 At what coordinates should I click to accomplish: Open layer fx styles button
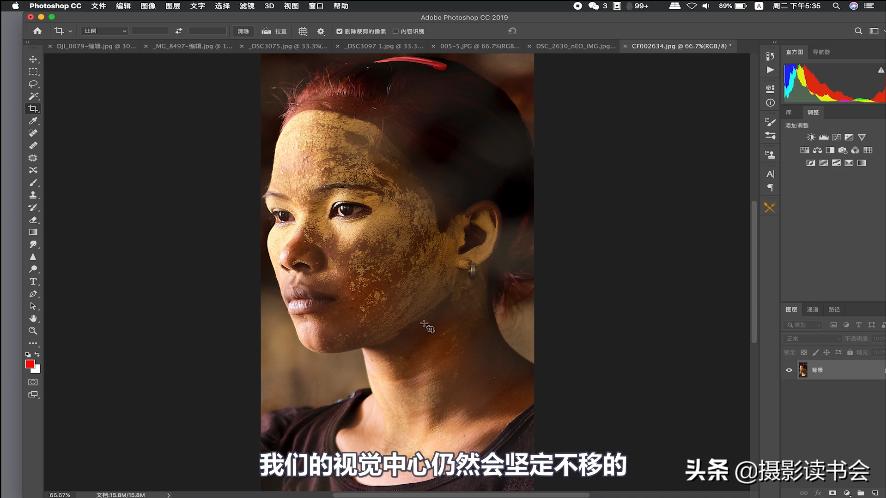(818, 493)
